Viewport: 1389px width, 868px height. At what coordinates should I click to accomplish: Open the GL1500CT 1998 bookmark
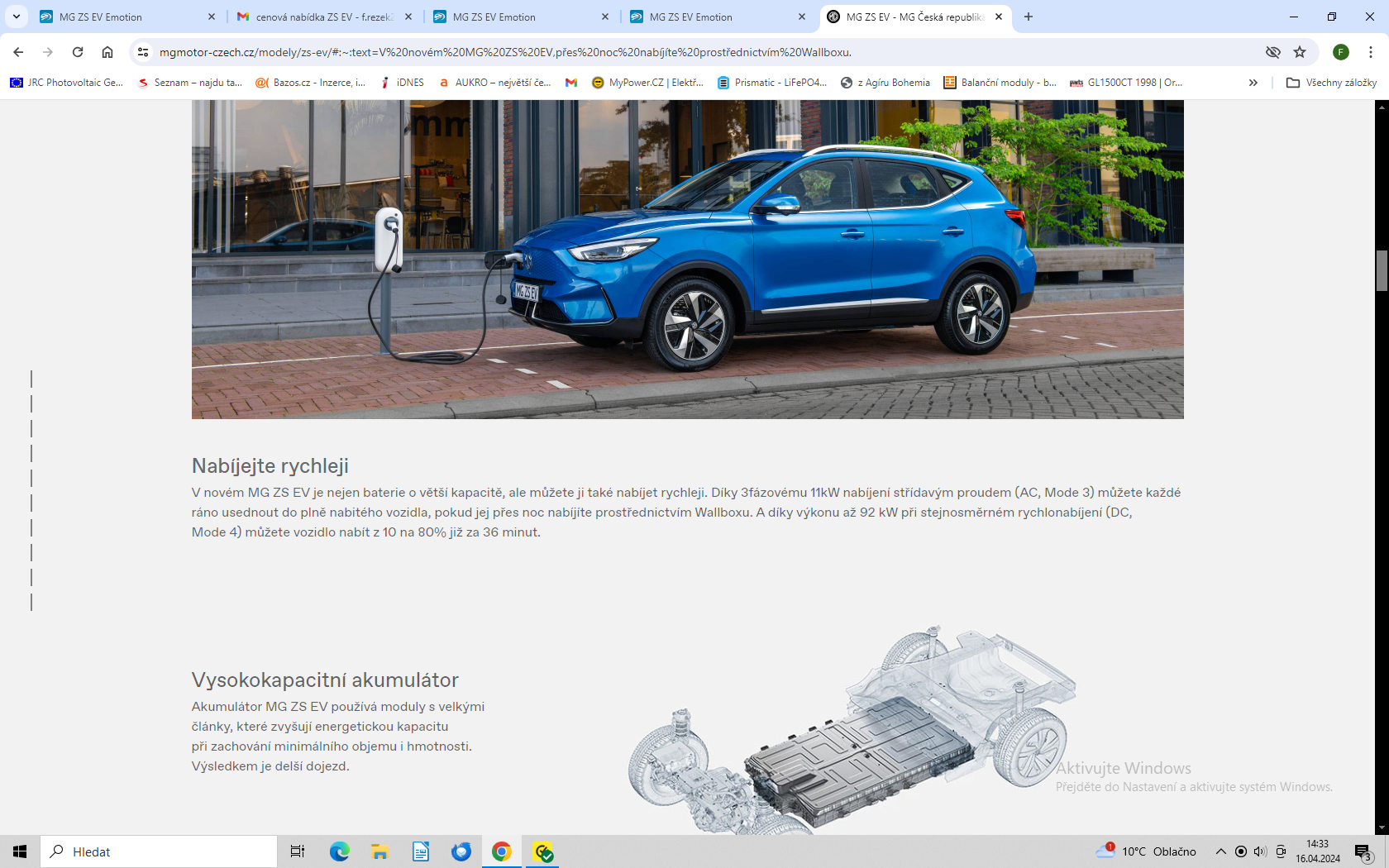(x=1126, y=83)
